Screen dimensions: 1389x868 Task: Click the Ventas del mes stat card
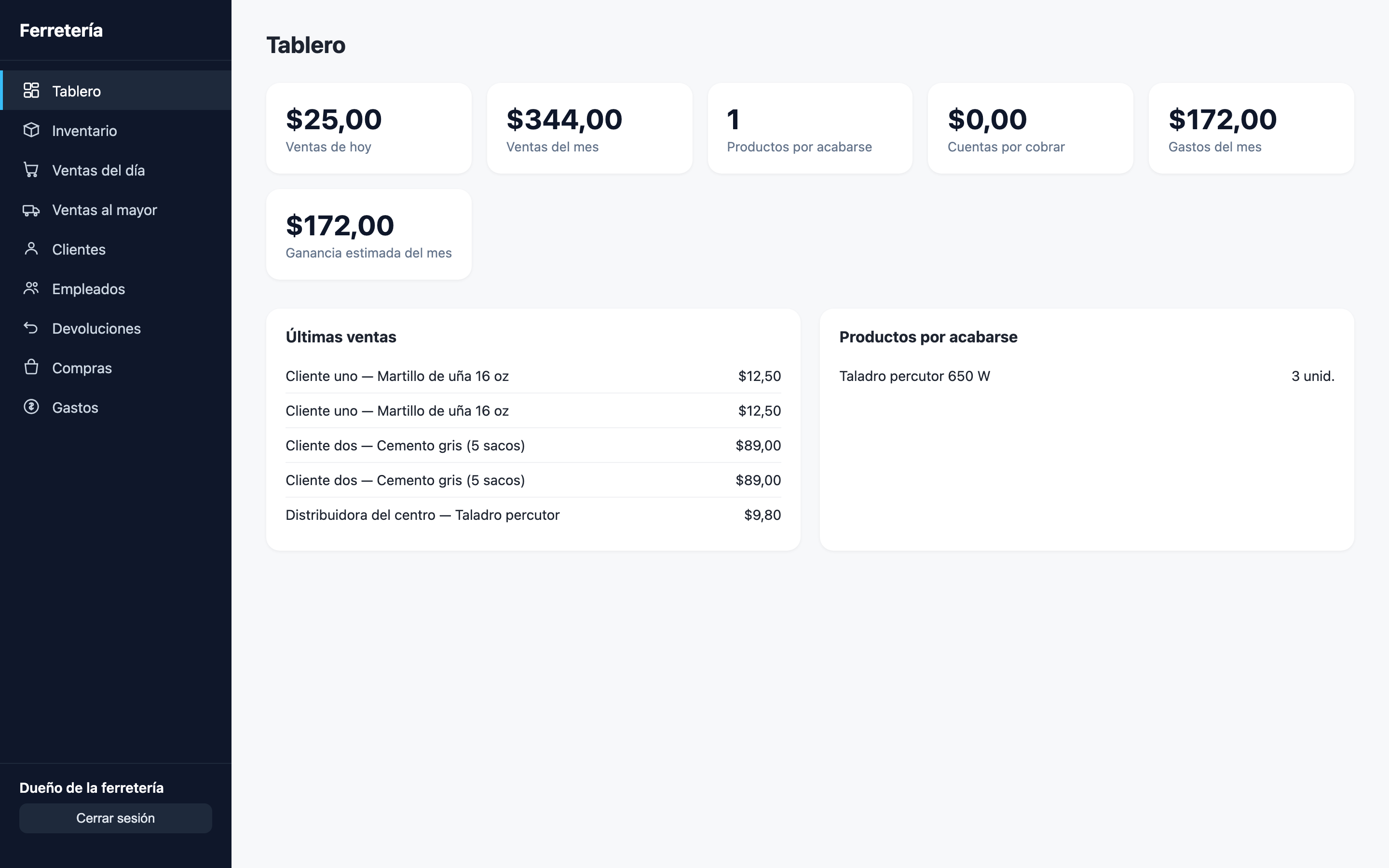pos(589,129)
